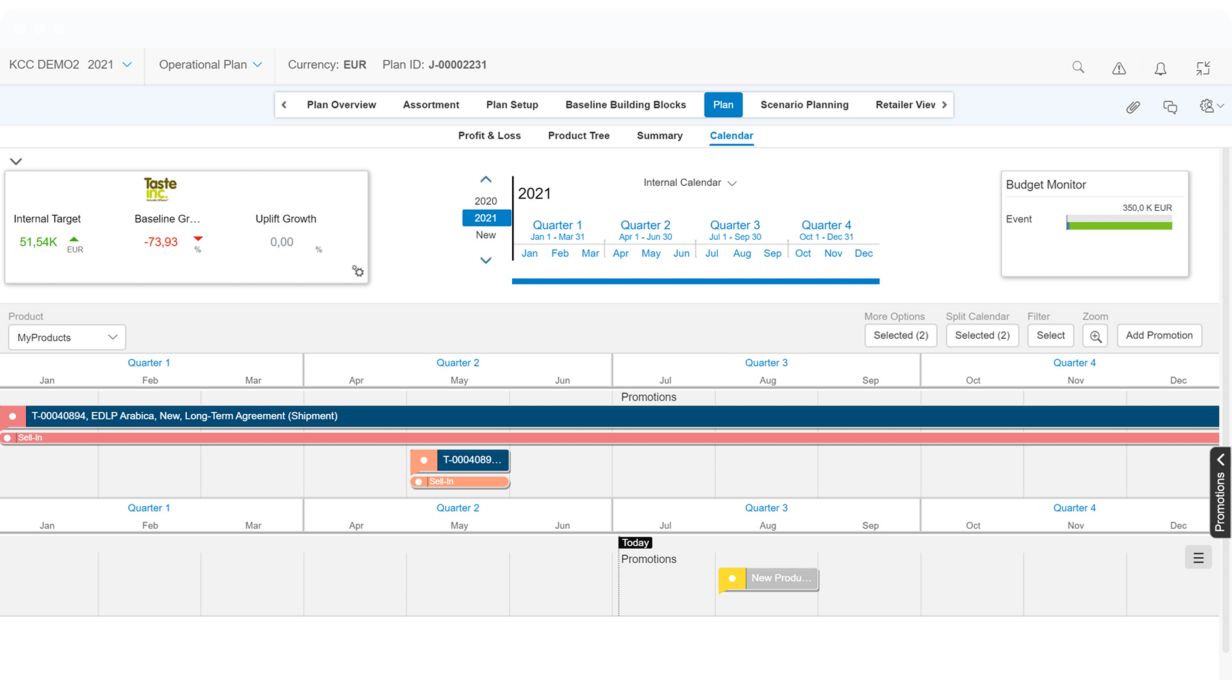The height and width of the screenshot is (680, 1232).
Task: Click the filter Select button
Action: pos(1050,336)
